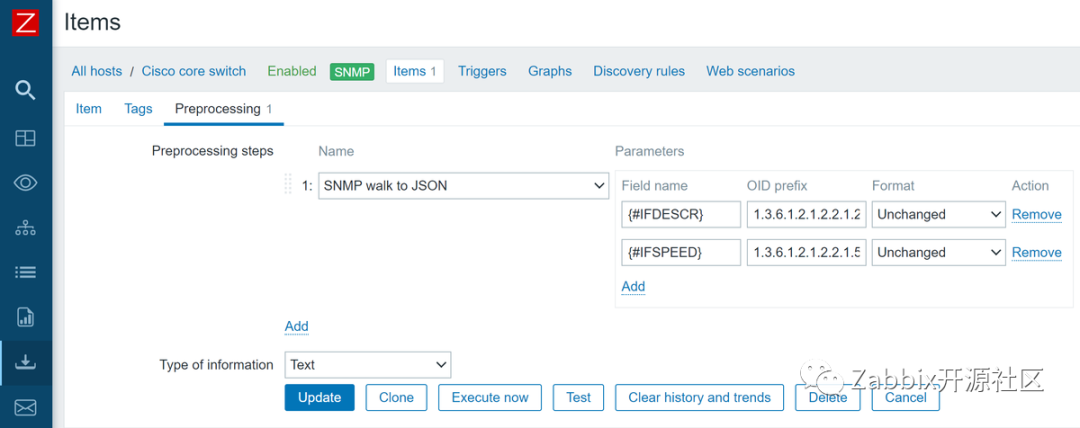The image size is (1080, 428).
Task: Switch to the Tags tab
Action: pos(138,108)
